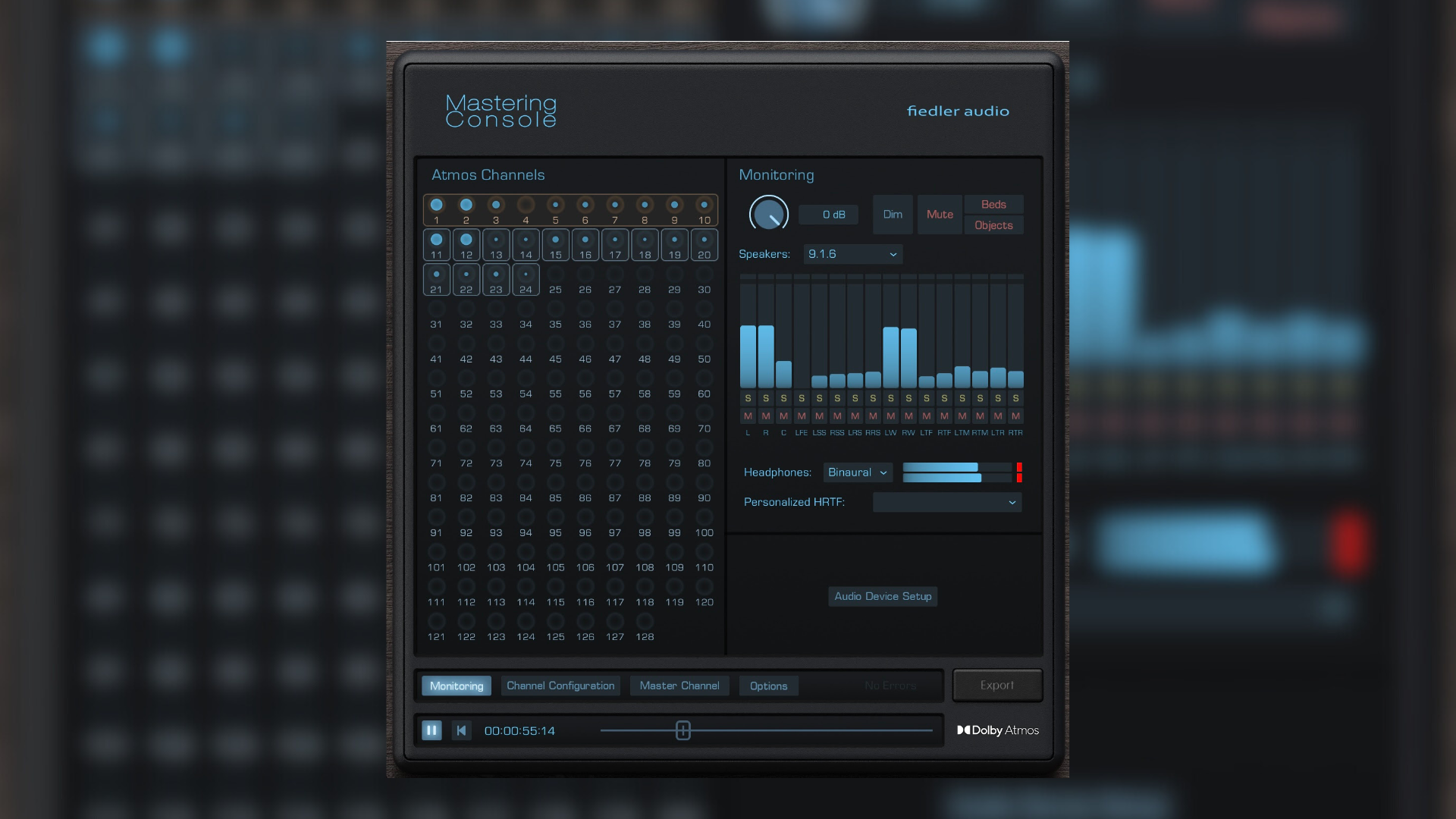1456x819 pixels.
Task: Click the 0 dB level display
Action: (x=828, y=214)
